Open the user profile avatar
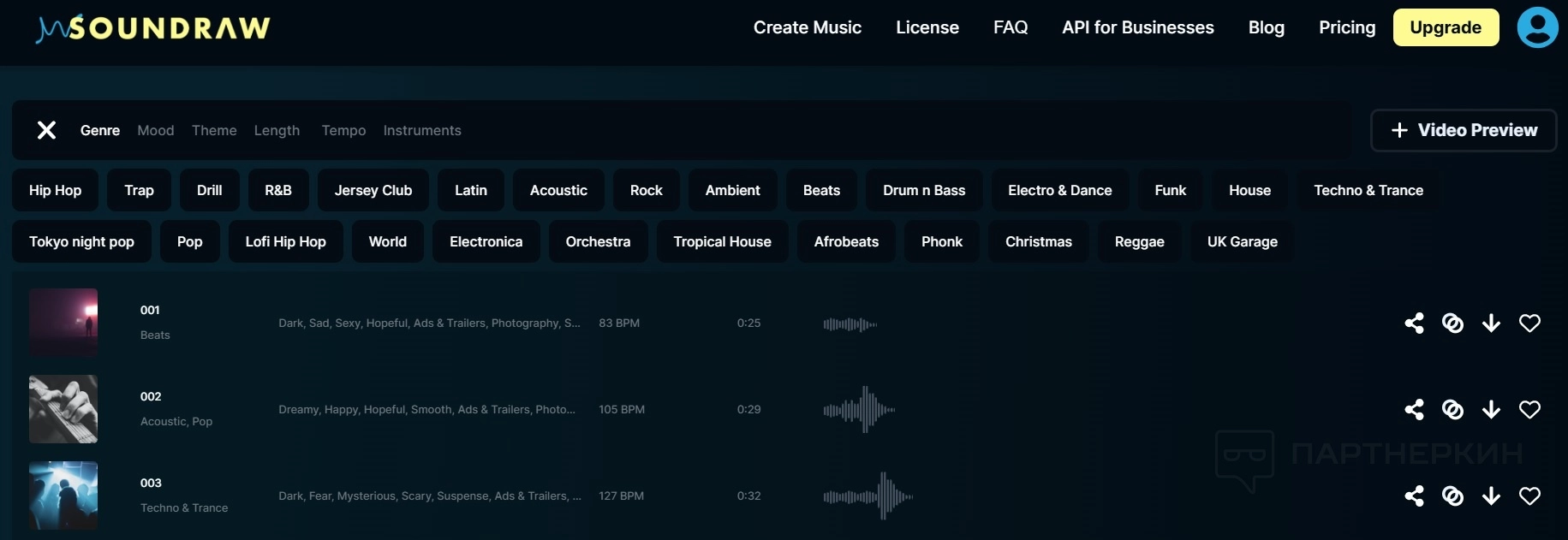Image resolution: width=1568 pixels, height=540 pixels. coord(1537,27)
